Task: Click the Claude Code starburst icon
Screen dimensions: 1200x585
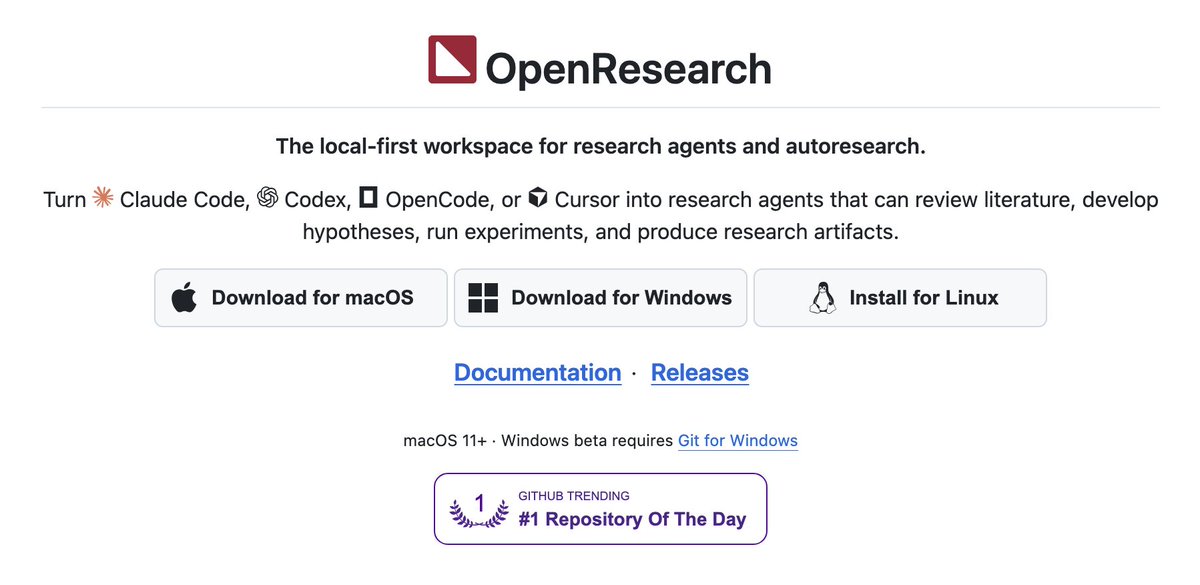Action: pyautogui.click(x=102, y=198)
